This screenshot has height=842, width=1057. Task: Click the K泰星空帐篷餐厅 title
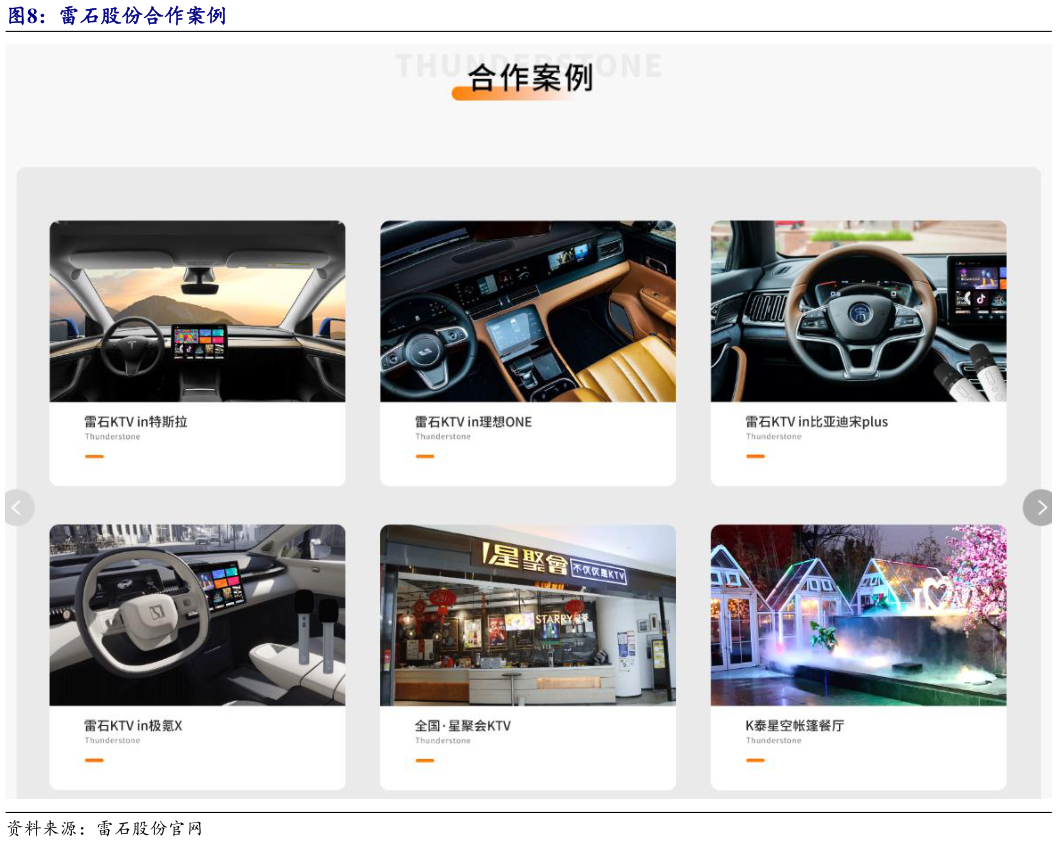[x=794, y=726]
